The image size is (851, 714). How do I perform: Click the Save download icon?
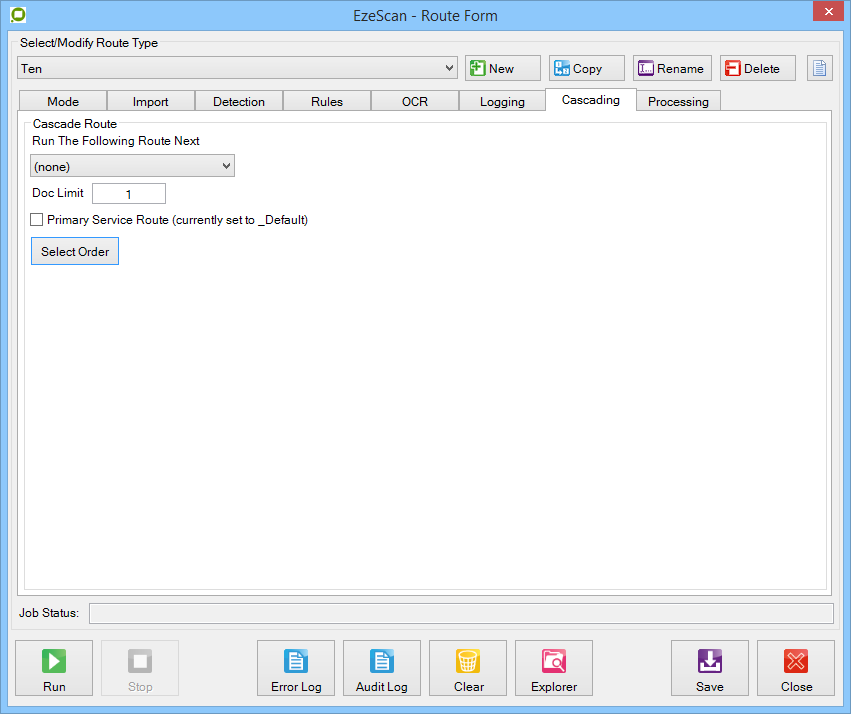[710, 661]
